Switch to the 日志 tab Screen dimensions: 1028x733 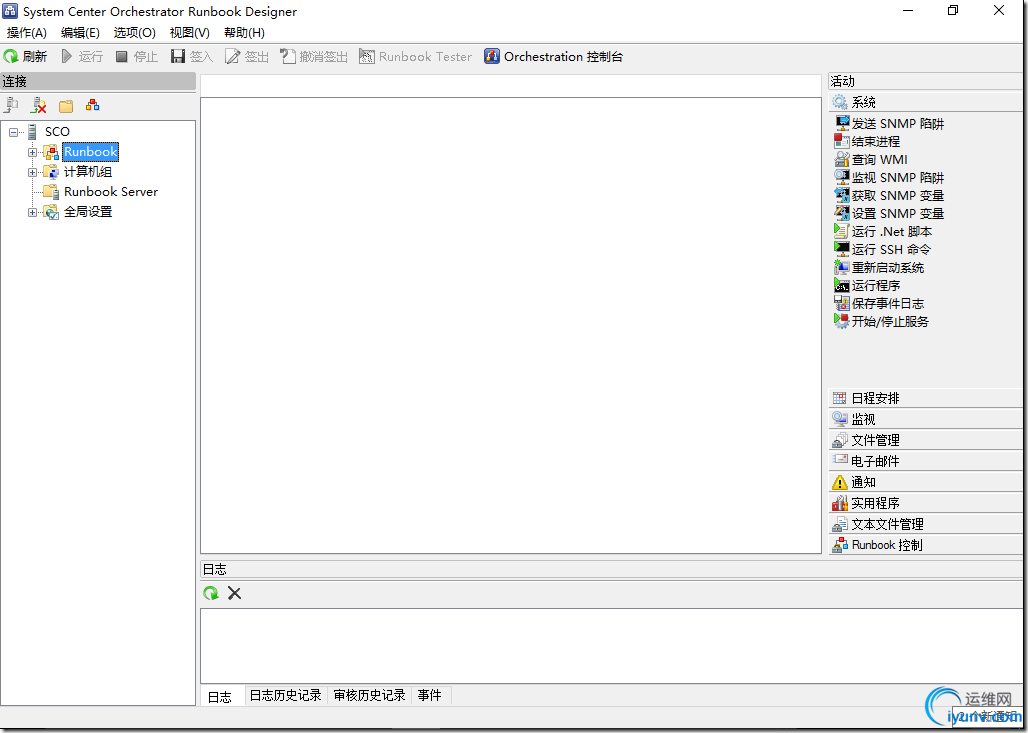coord(220,696)
